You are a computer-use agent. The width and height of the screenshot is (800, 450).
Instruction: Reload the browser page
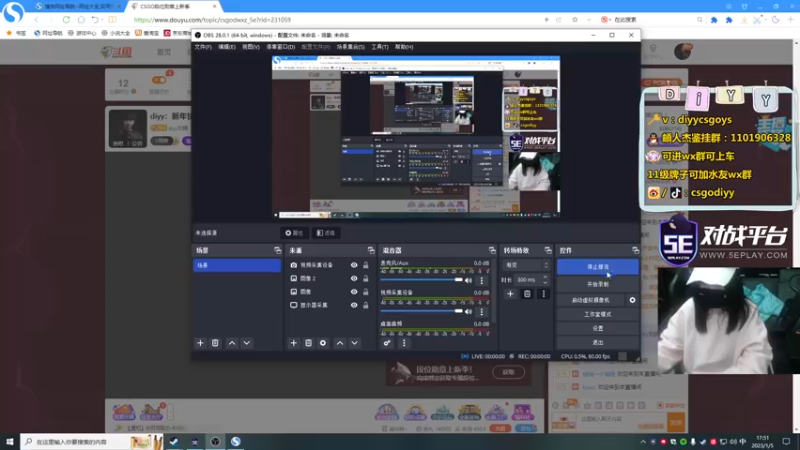(x=66, y=20)
